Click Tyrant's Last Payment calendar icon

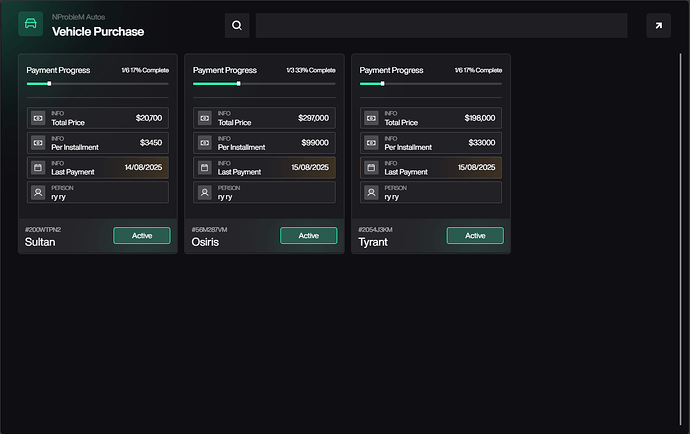click(371, 168)
